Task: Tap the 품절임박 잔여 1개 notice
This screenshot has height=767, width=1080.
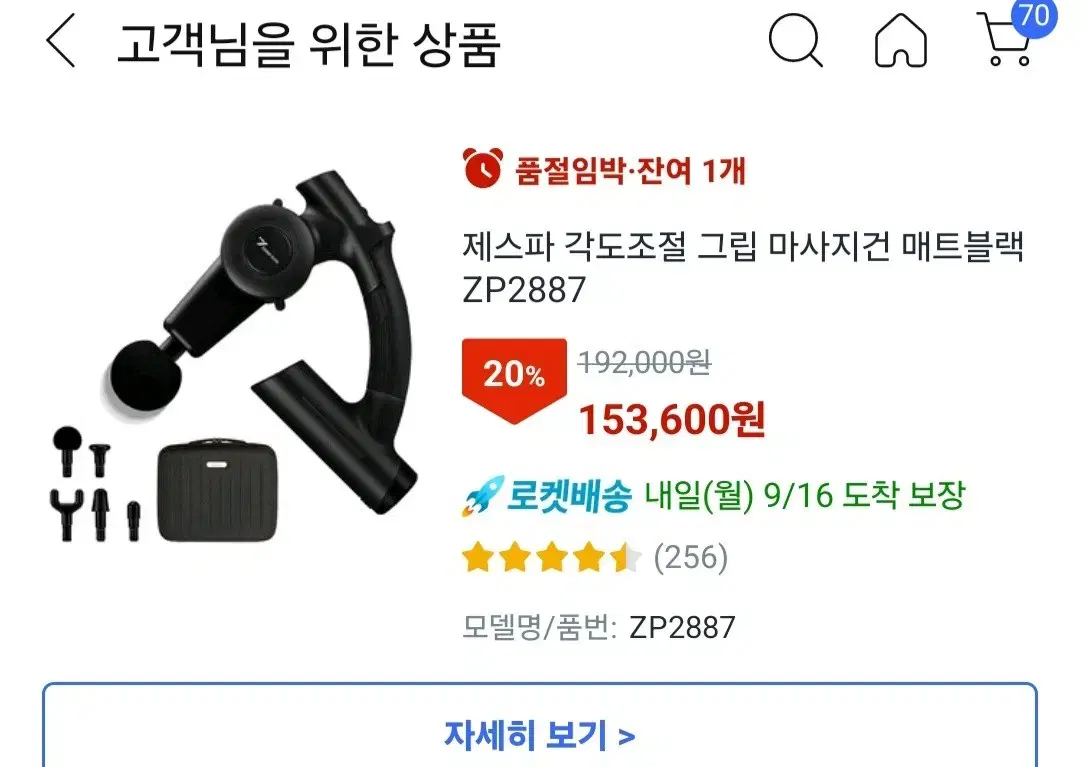Action: point(630,170)
